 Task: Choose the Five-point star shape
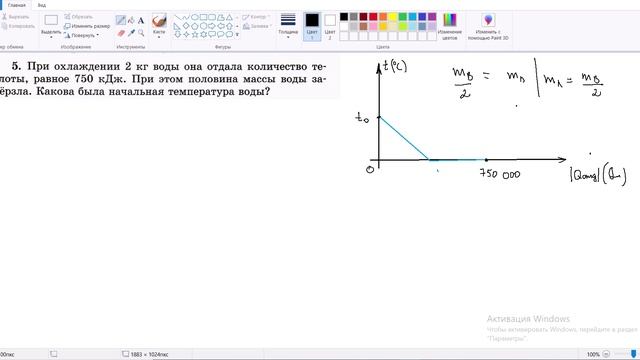(195, 35)
